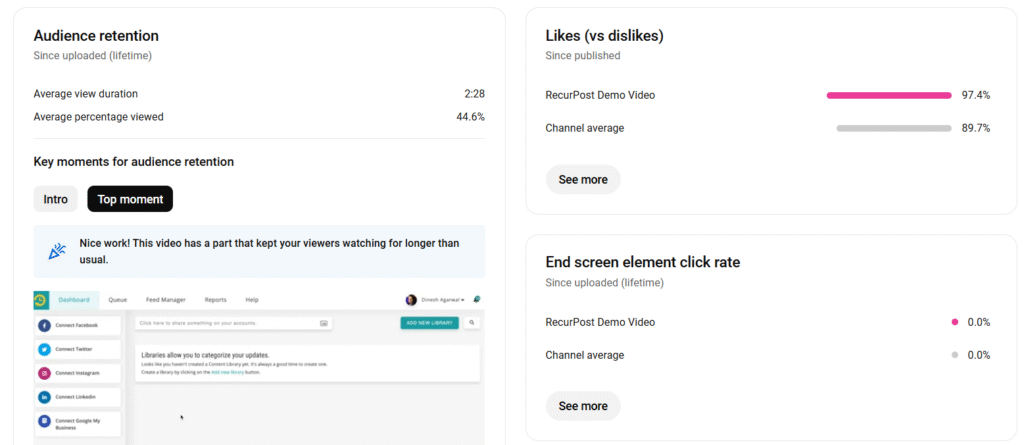Click the image attach icon in share box

(x=323, y=323)
